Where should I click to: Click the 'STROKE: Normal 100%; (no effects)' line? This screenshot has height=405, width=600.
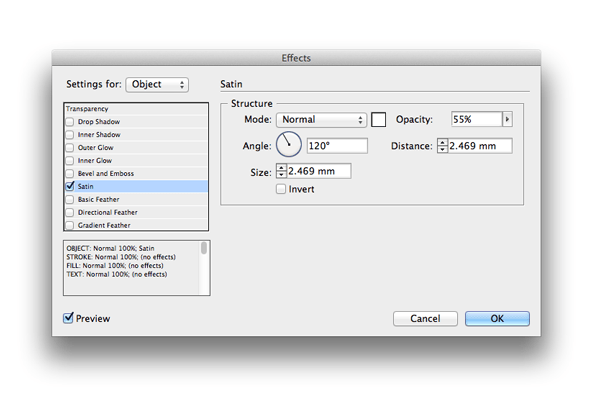pos(121,257)
